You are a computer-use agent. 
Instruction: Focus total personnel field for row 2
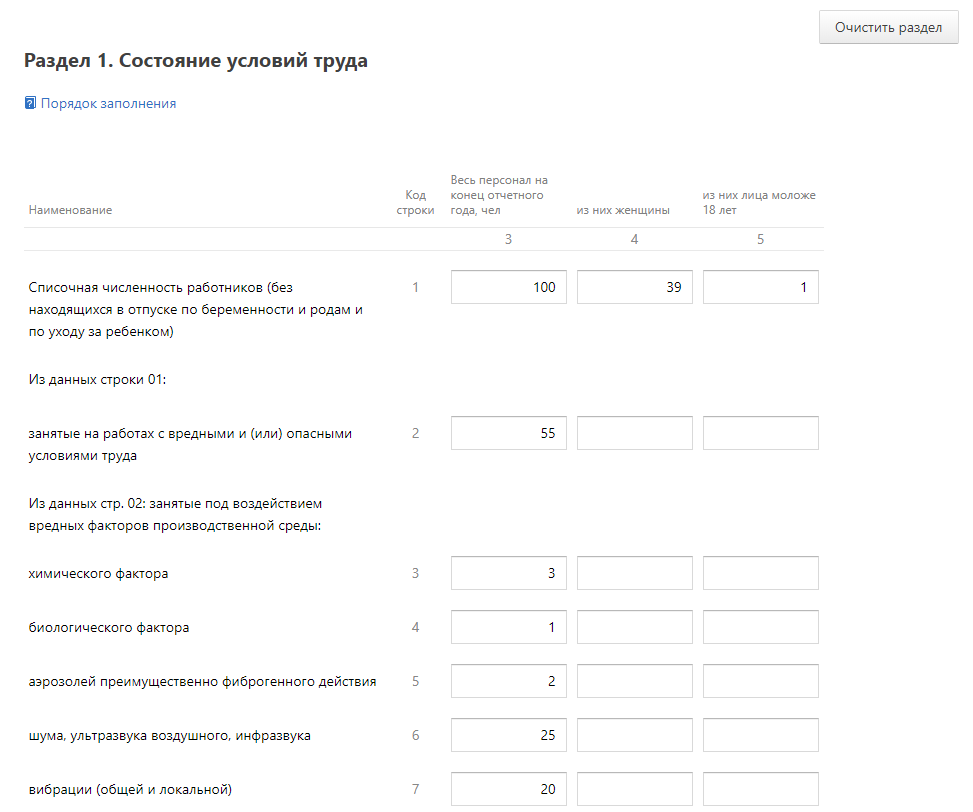pos(509,433)
